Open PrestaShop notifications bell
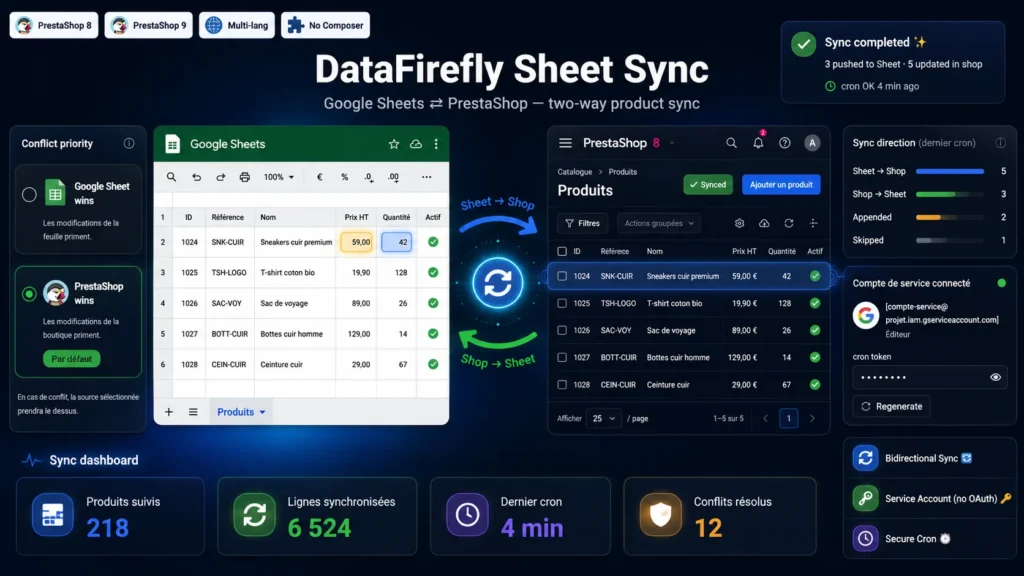Image resolution: width=1024 pixels, height=576 pixels. coord(758,143)
